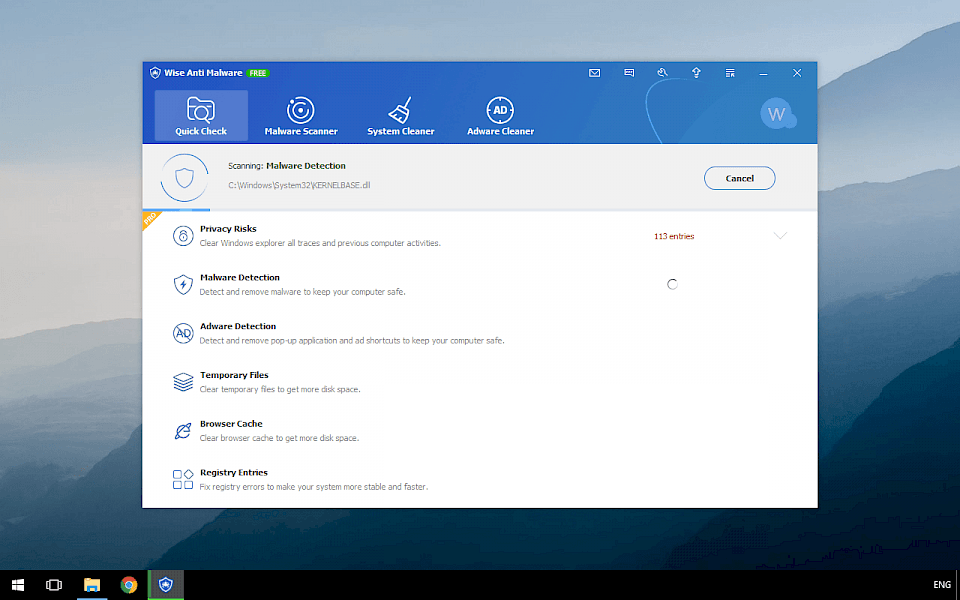960x600 pixels.
Task: Click the Privacy Risks lock icon
Action: [x=183, y=236]
